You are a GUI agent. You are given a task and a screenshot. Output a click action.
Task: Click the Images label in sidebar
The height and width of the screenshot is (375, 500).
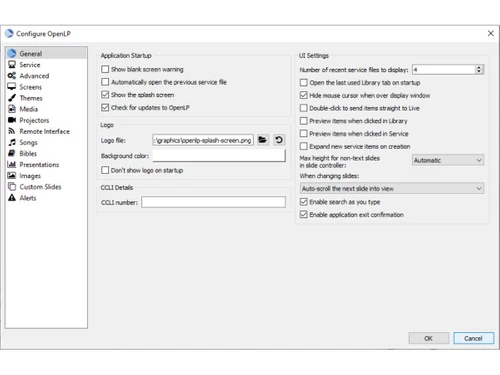click(30, 176)
